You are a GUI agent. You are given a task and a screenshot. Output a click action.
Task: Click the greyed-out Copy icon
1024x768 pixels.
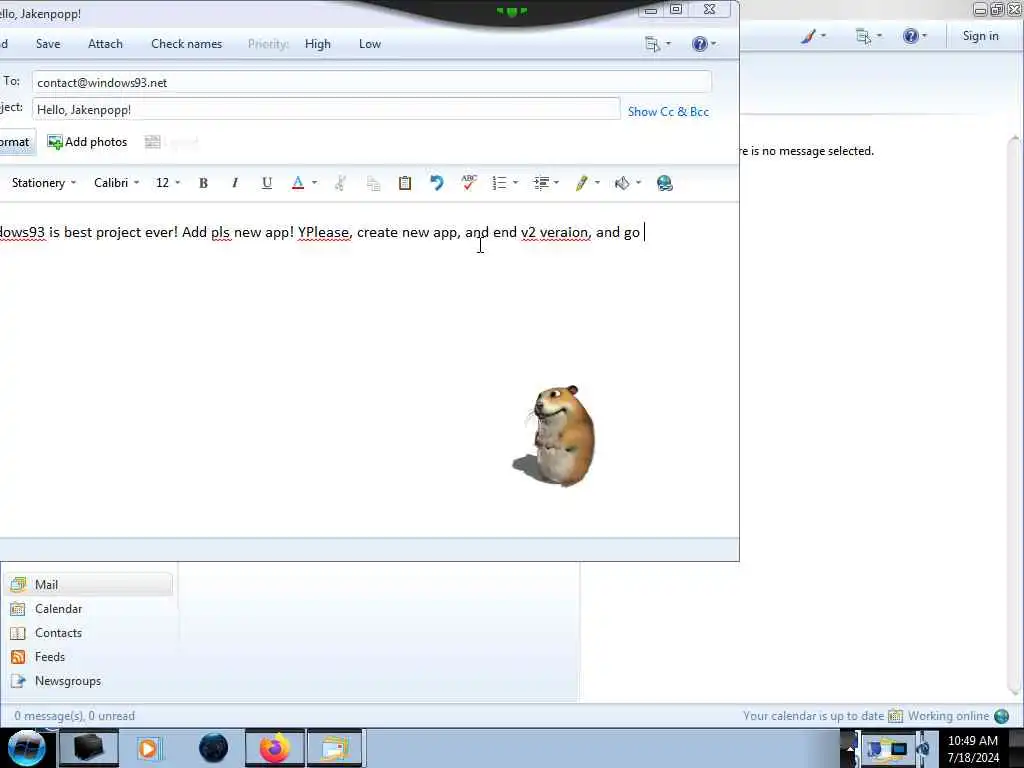pyautogui.click(x=373, y=184)
